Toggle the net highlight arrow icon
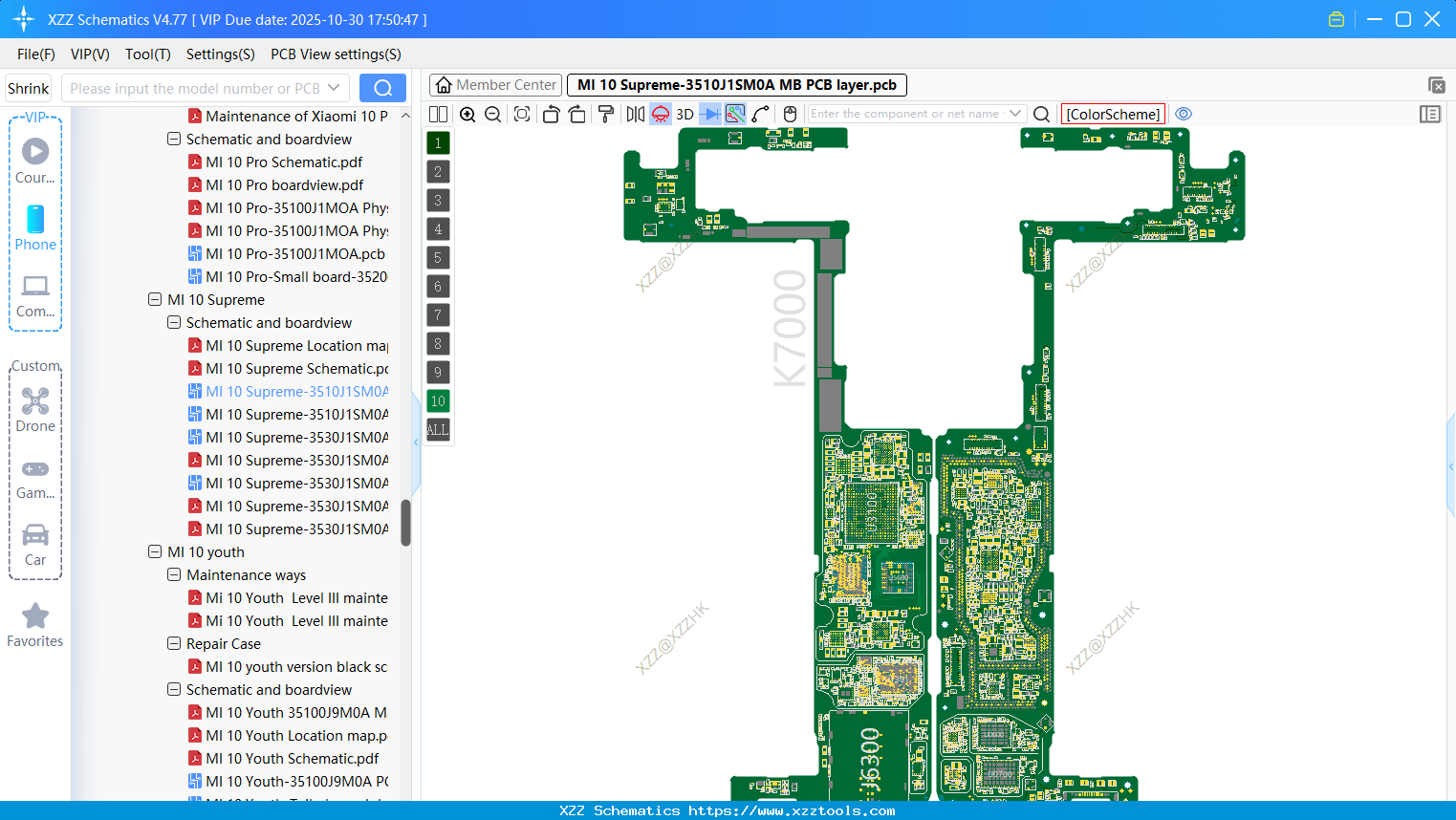 click(x=711, y=114)
